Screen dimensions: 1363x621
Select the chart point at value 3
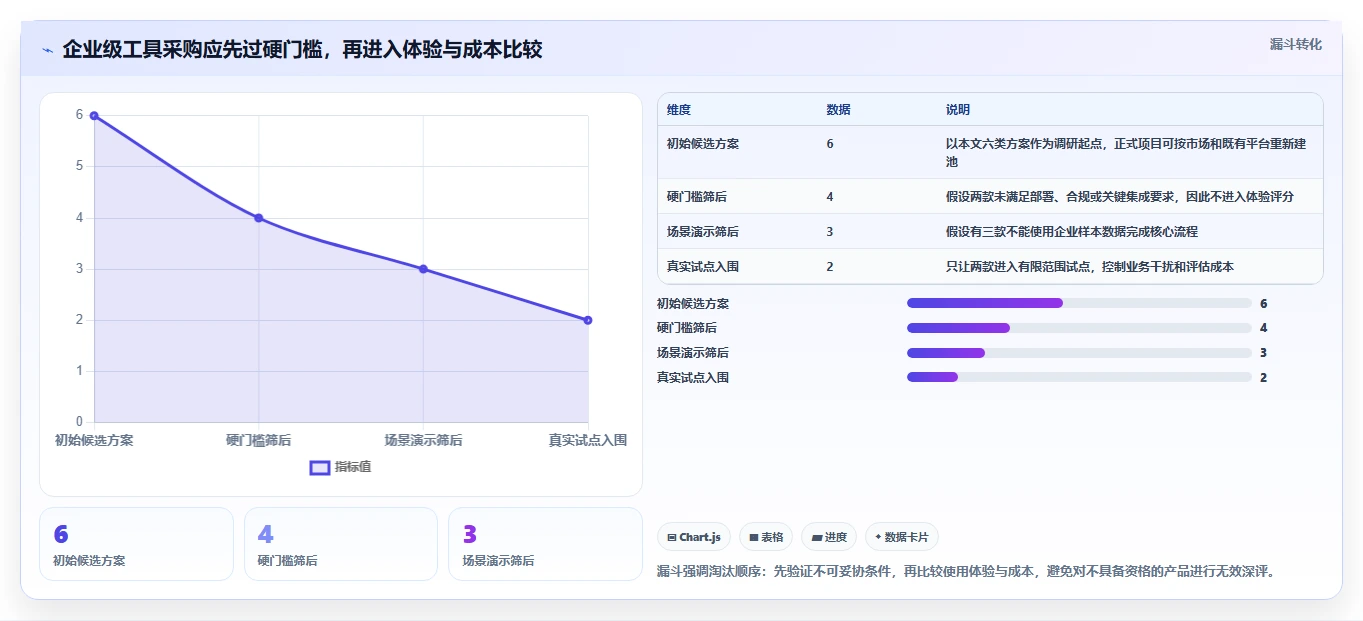coord(423,269)
